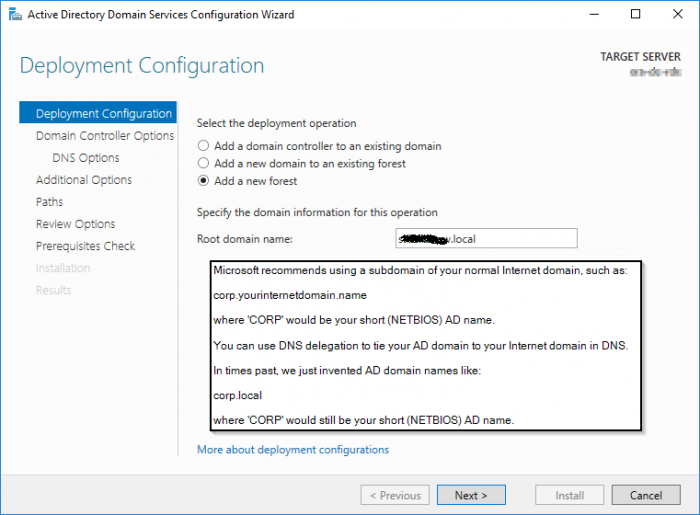Open the DNS Options step
This screenshot has width=700, height=515.
tap(86, 158)
